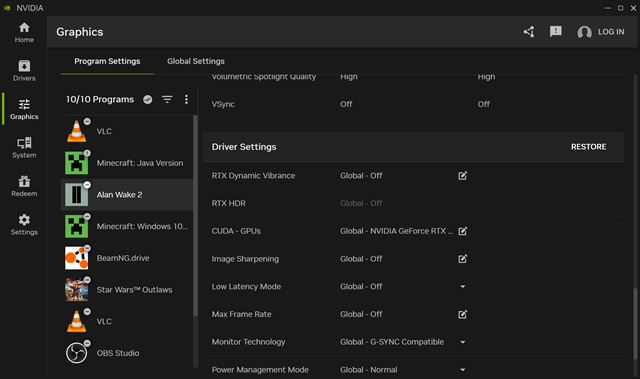Click the user avatar icon
The width and height of the screenshot is (640, 379).
(584, 32)
